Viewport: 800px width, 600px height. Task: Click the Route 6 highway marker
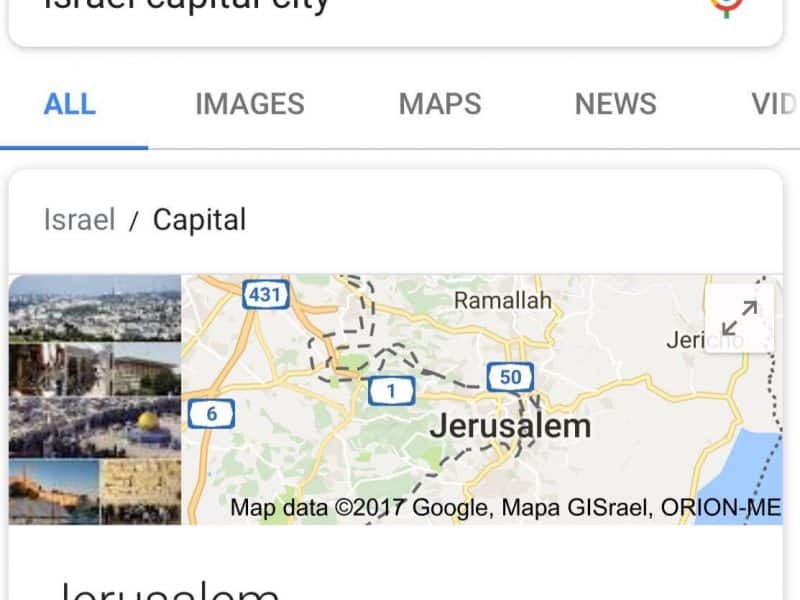[212, 414]
